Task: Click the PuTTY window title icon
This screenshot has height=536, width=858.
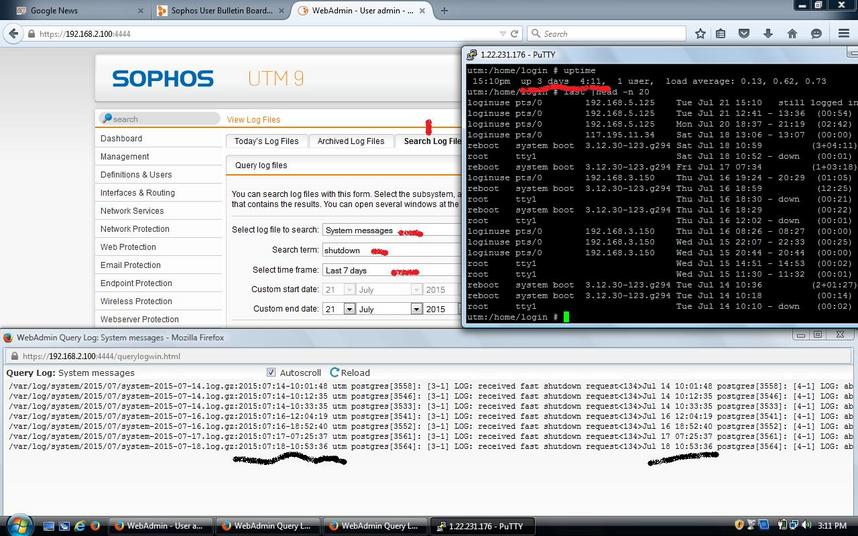Action: coord(472,55)
